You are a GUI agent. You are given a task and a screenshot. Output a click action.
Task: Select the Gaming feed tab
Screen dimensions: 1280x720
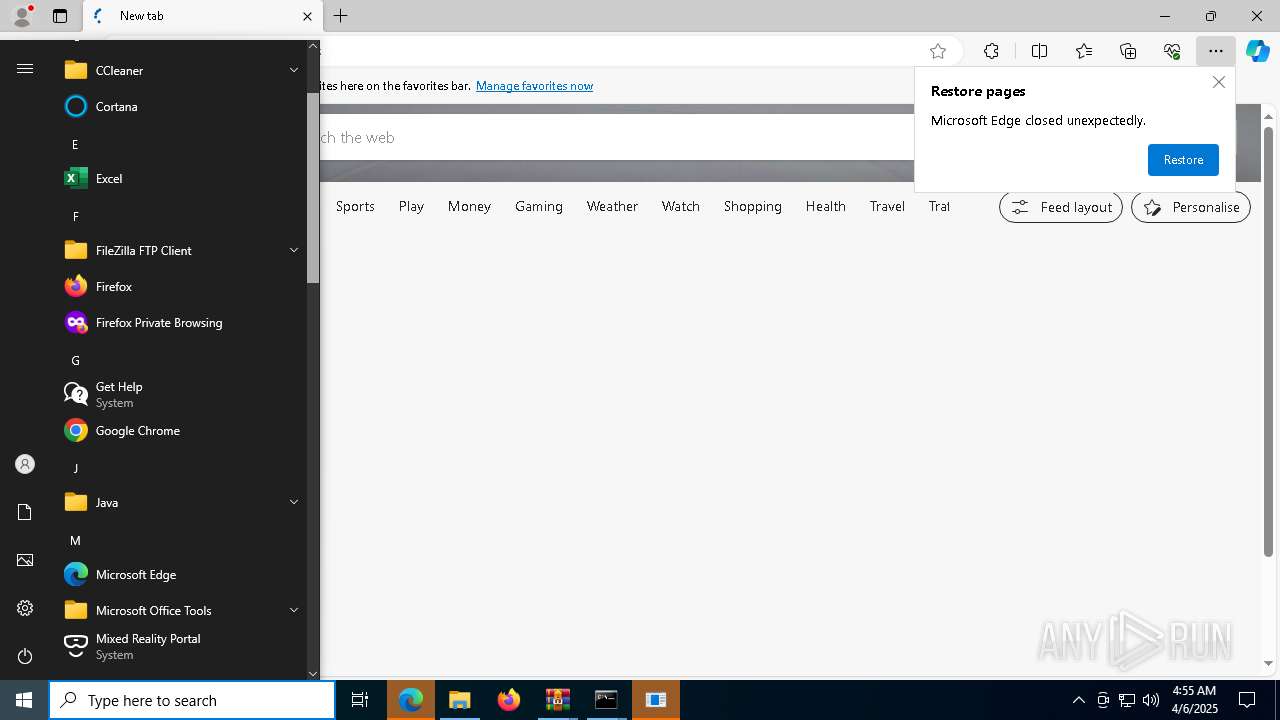539,206
